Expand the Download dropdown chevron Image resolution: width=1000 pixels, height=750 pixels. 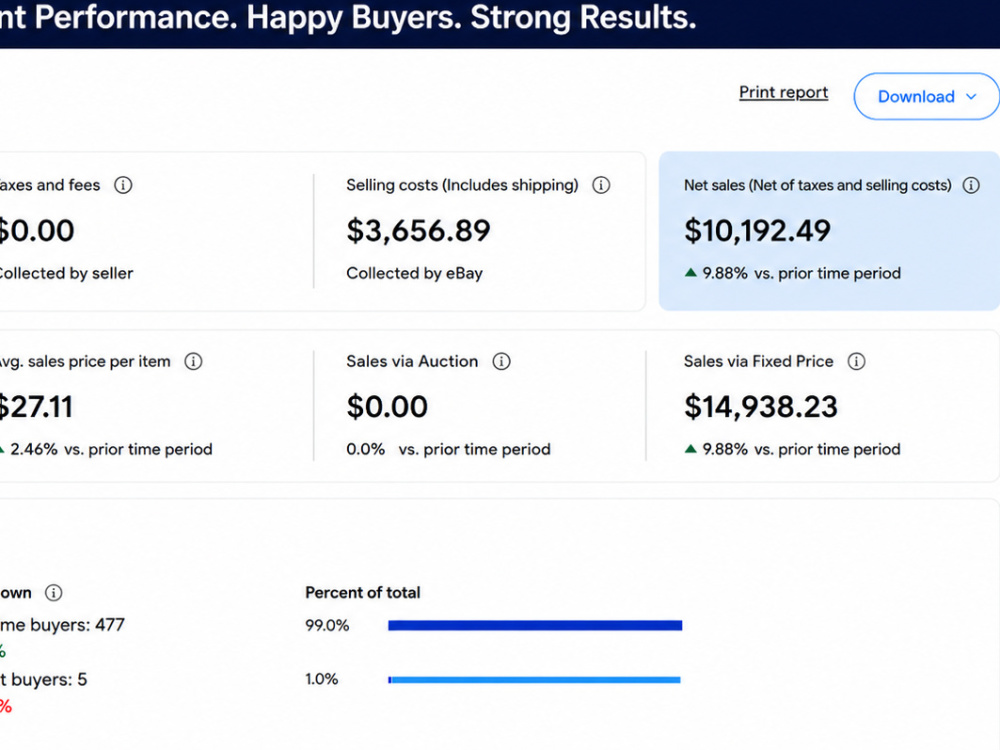pos(971,96)
